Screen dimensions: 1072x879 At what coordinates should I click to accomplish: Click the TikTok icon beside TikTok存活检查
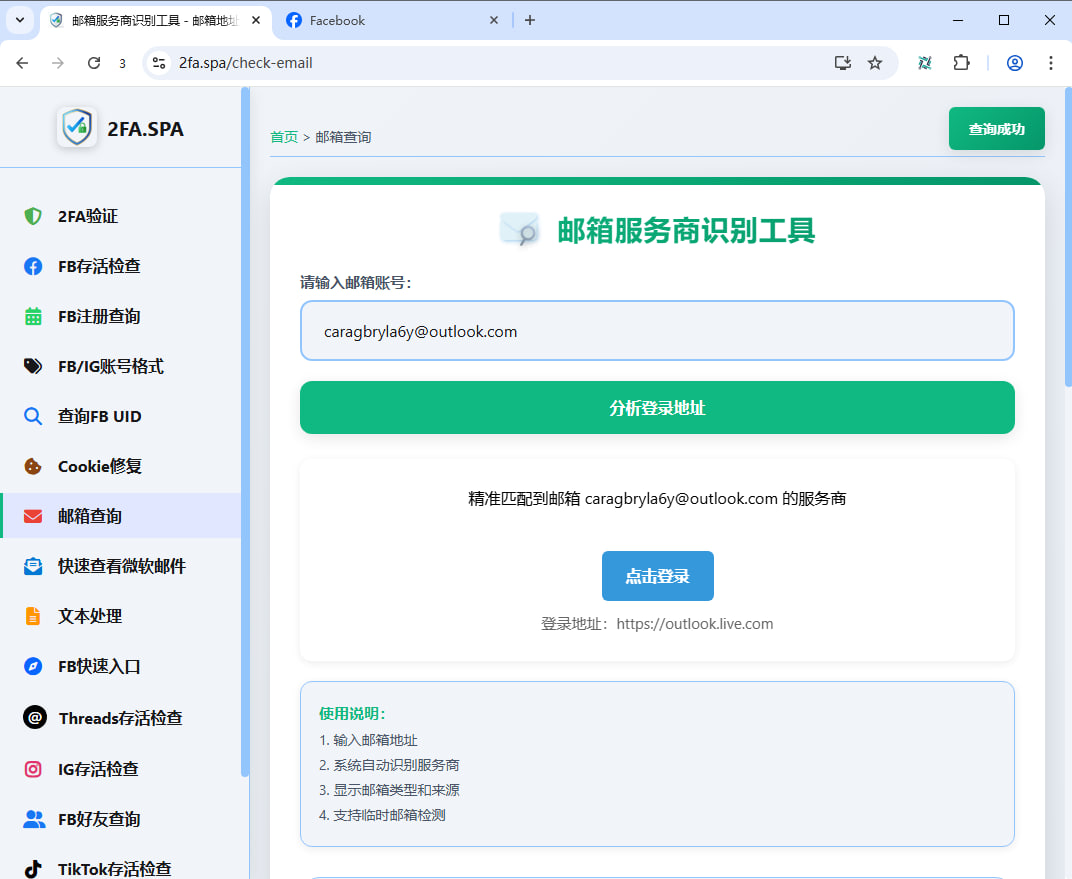pyautogui.click(x=33, y=869)
